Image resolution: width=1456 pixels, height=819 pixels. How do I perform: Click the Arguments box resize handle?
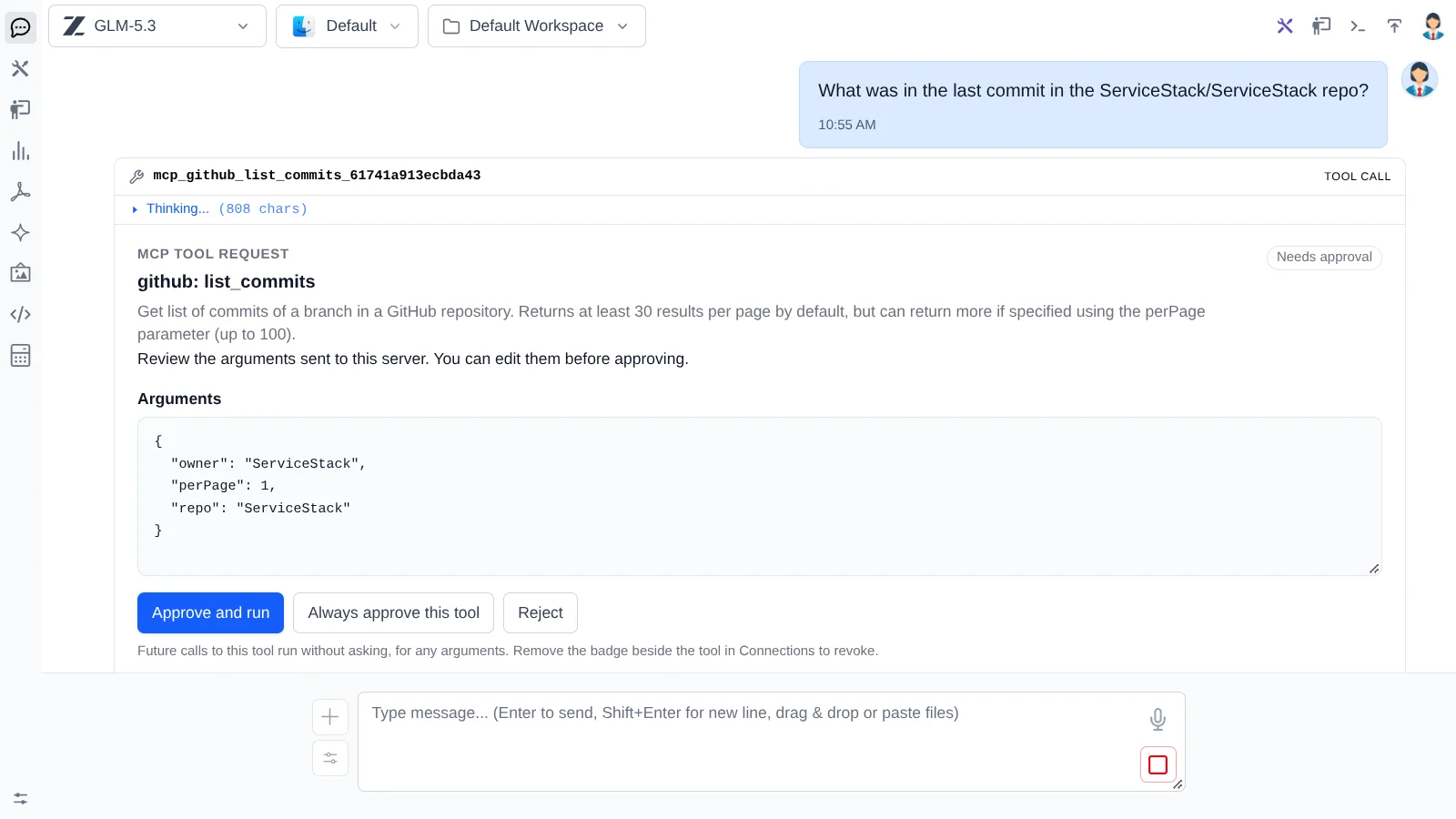[x=1374, y=569]
